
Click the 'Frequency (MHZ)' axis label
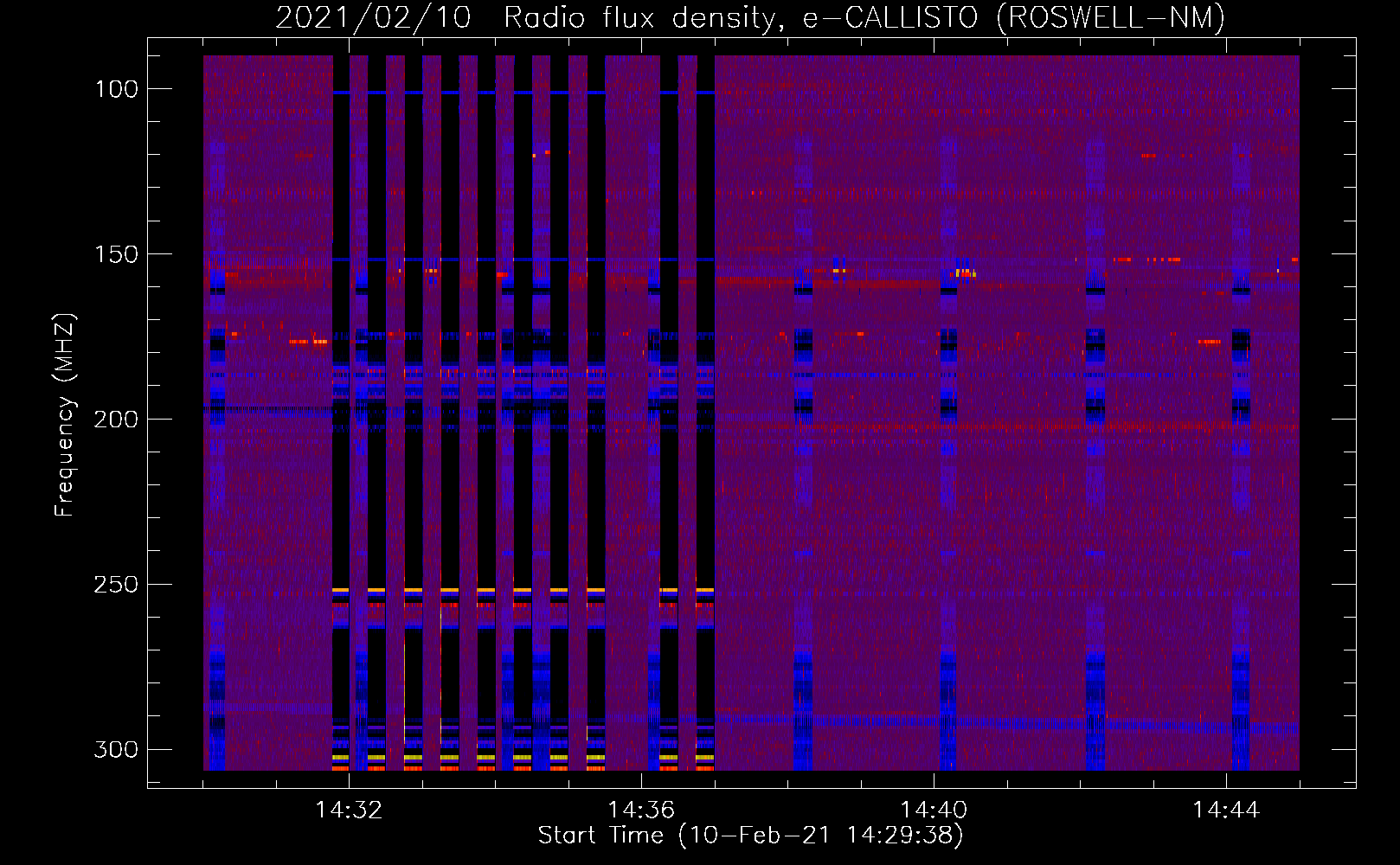65,415
